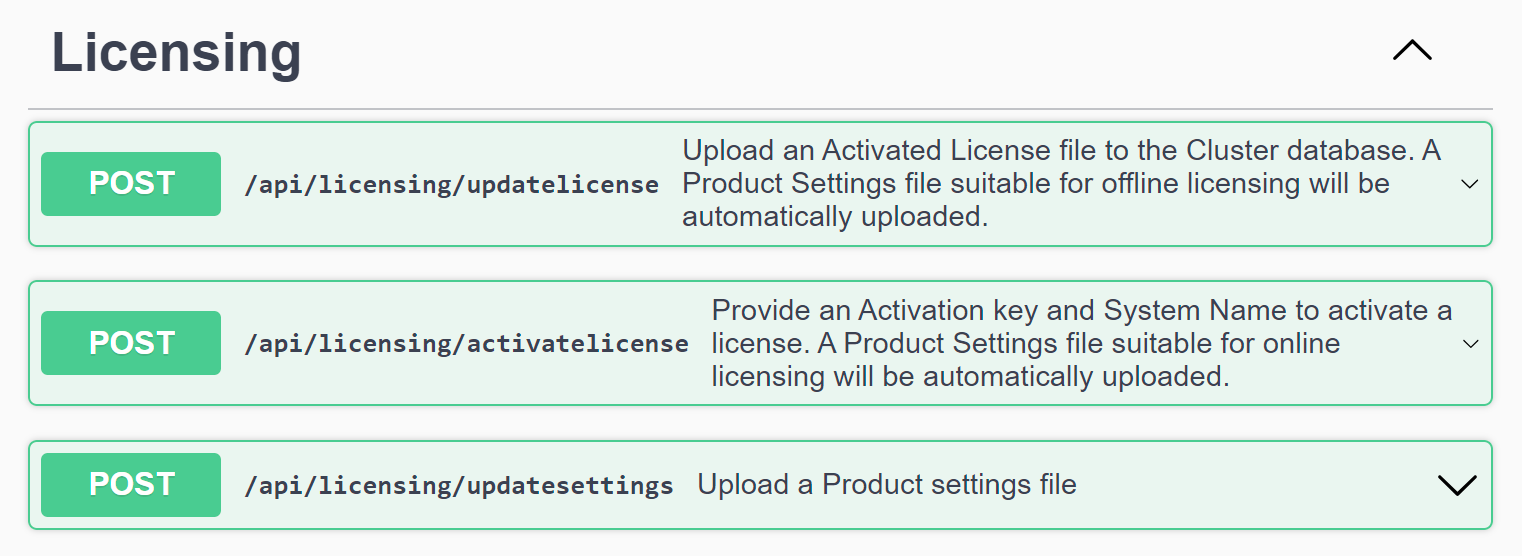Viewport: 1522px width, 556px height.
Task: Click 'automatically uploaded.' text in updatelicense row
Action: (x=835, y=217)
